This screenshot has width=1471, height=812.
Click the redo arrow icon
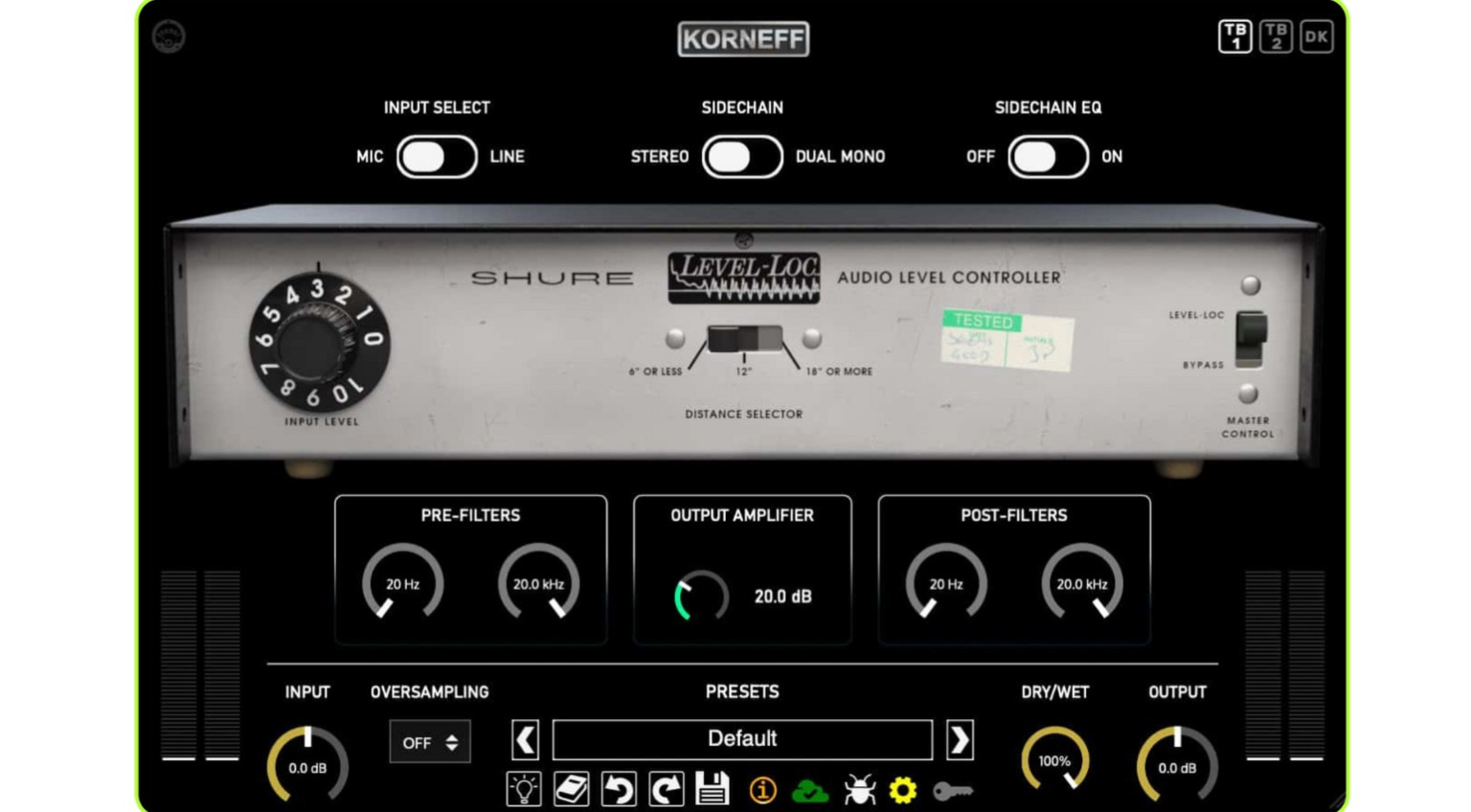tap(665, 789)
